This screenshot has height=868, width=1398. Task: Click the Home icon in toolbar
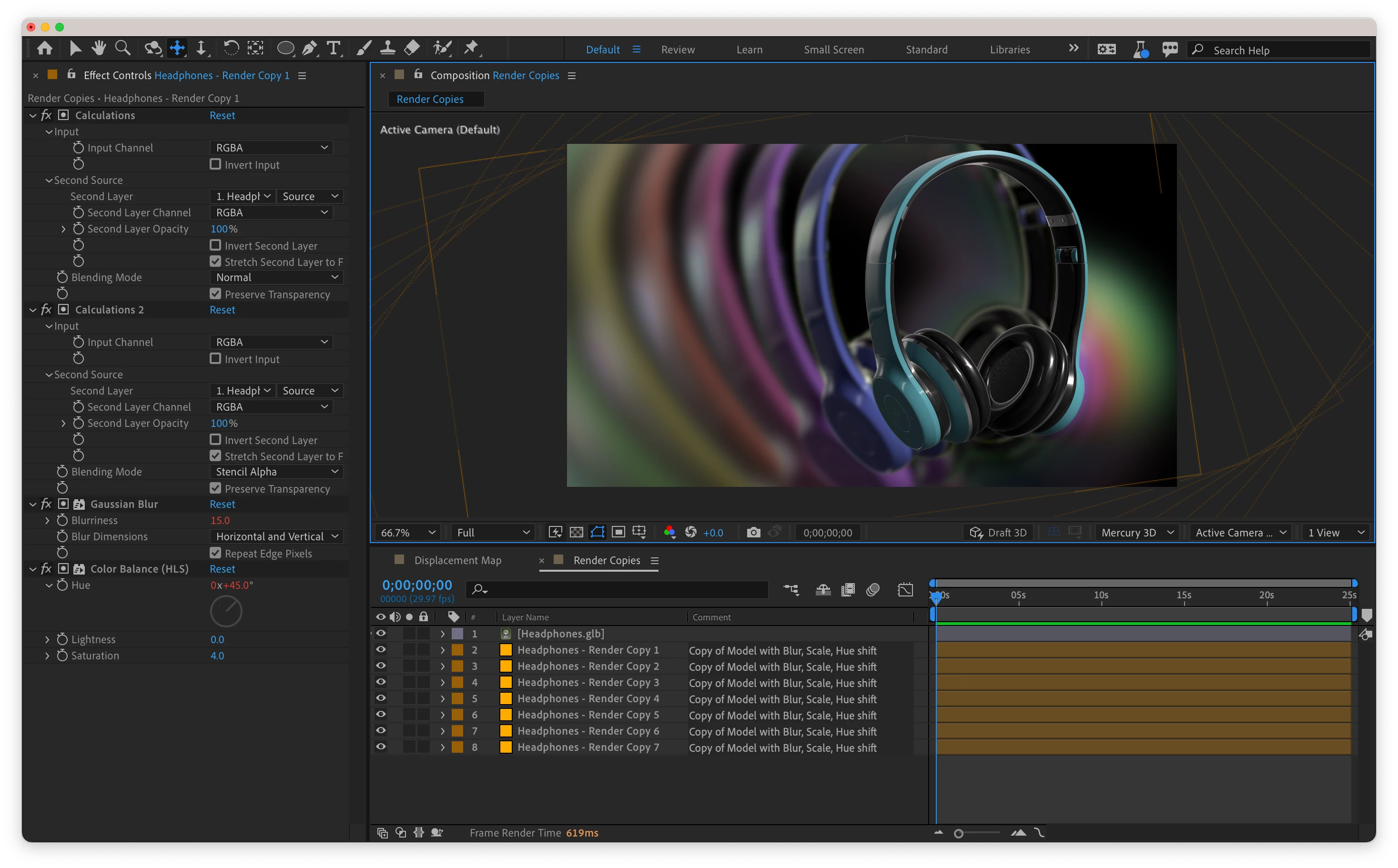45,48
